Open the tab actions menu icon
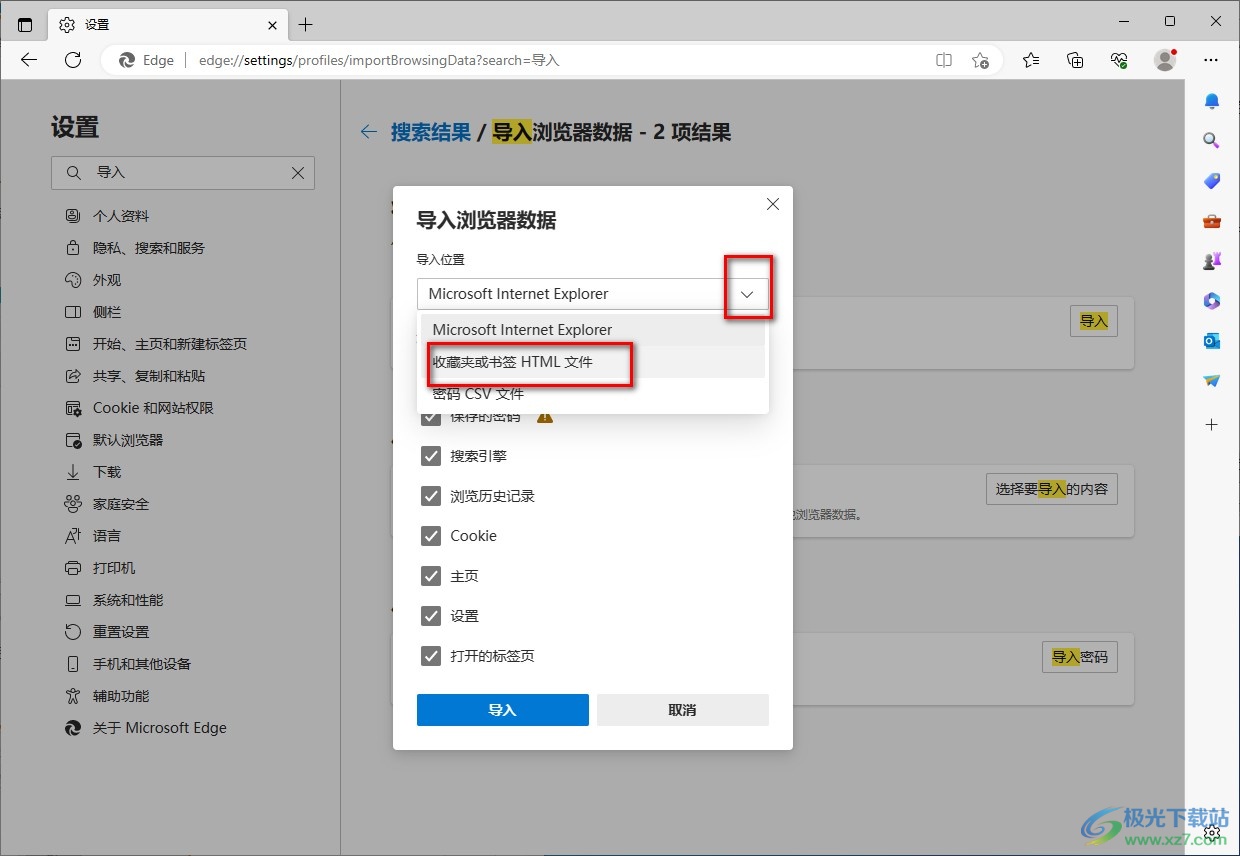 click(25, 24)
